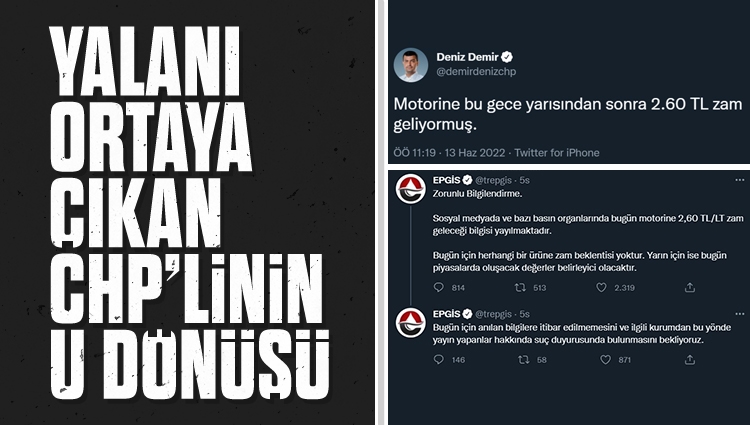Click the Deniz Demir display name
750x425 pixels.
point(467,57)
